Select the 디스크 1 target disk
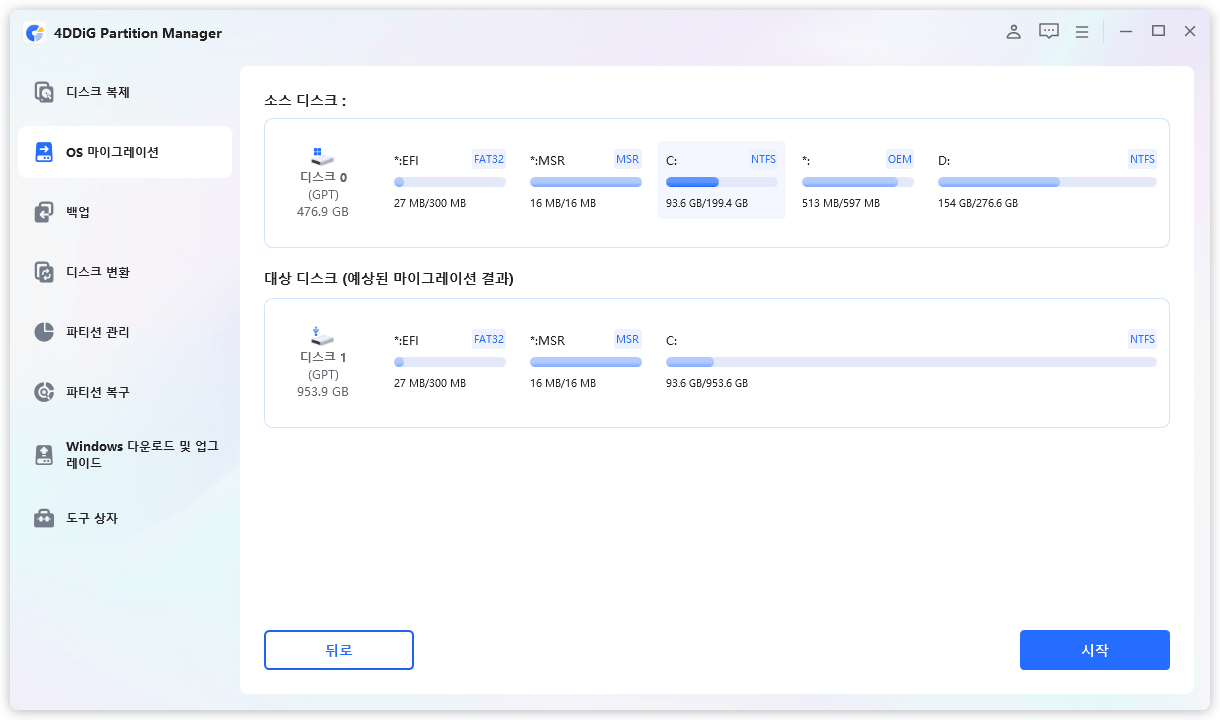The width and height of the screenshot is (1220, 720). pos(322,362)
